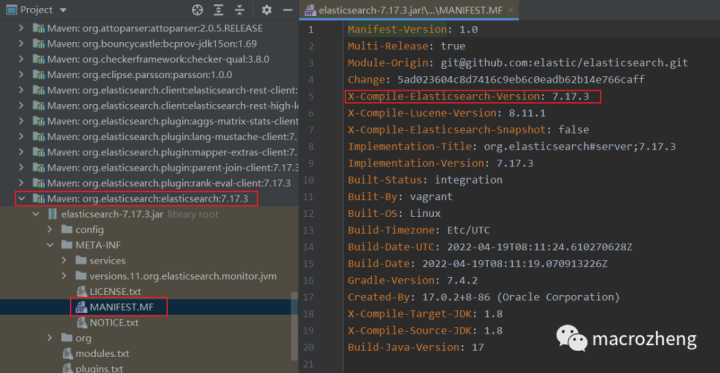
Task: Click Manifest-Version key on line 1
Action: tap(397, 30)
